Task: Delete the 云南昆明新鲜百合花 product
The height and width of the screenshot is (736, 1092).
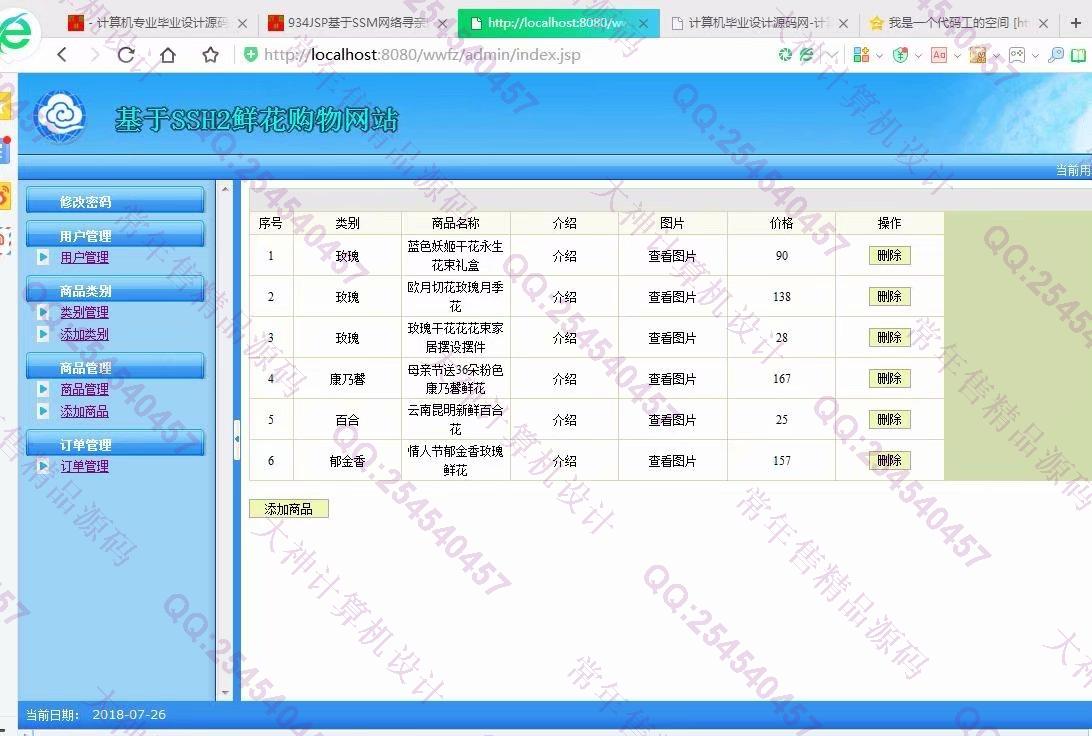Action: [889, 420]
